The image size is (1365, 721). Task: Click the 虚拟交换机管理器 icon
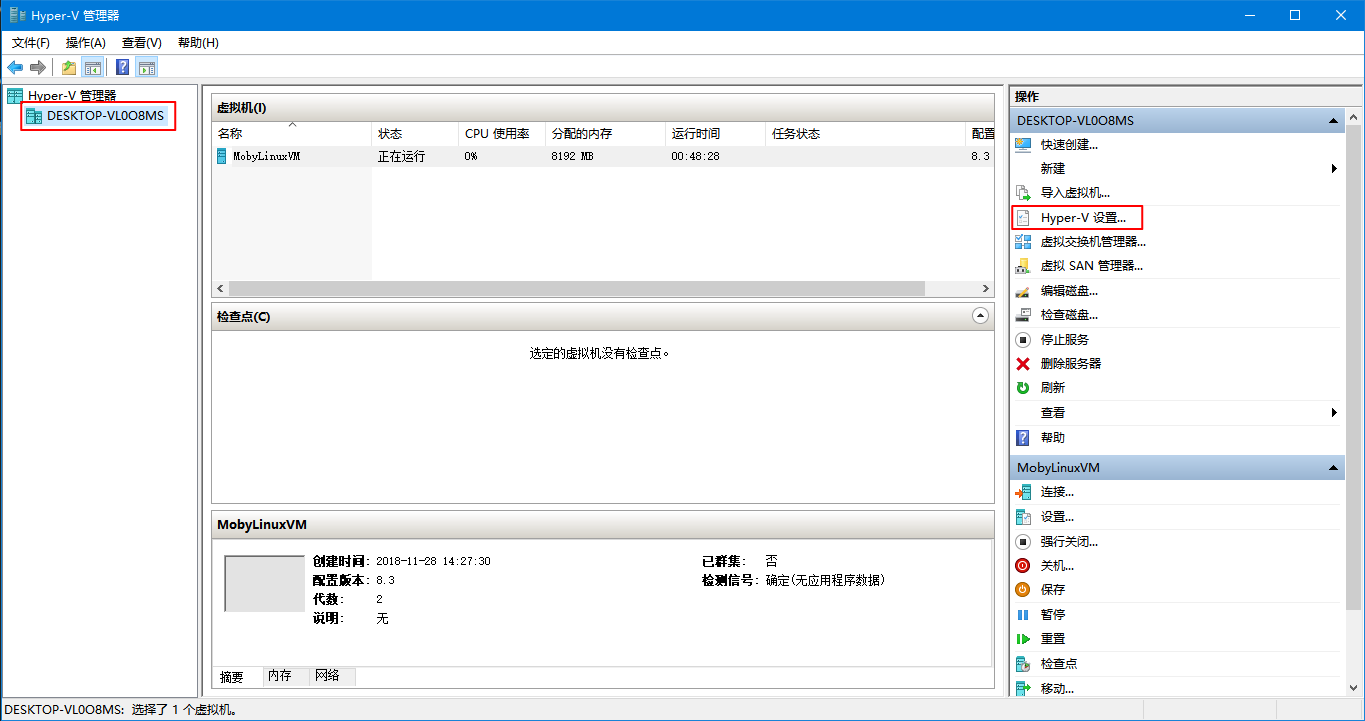(x=1023, y=241)
